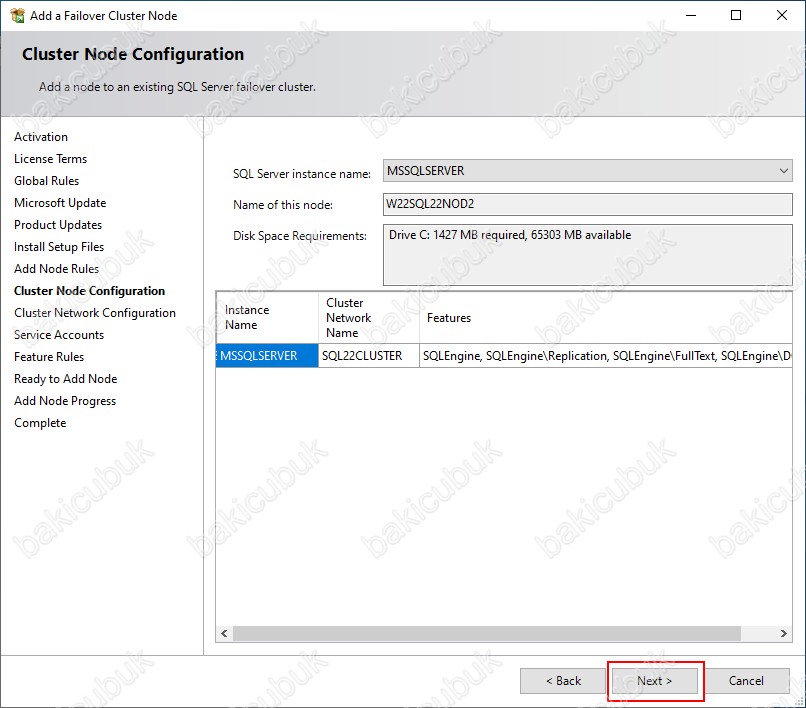Go to the Activation step
Image resolution: width=806 pixels, height=708 pixels.
point(41,137)
